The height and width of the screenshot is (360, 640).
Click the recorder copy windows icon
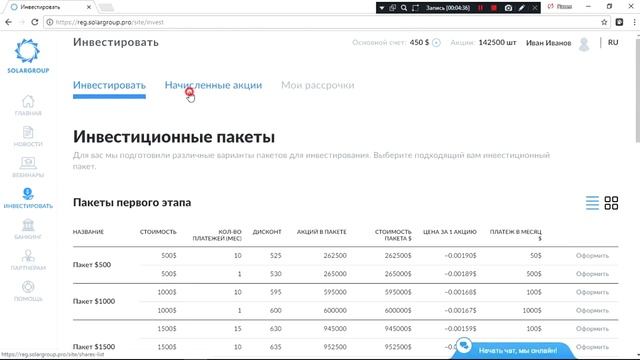click(x=393, y=8)
